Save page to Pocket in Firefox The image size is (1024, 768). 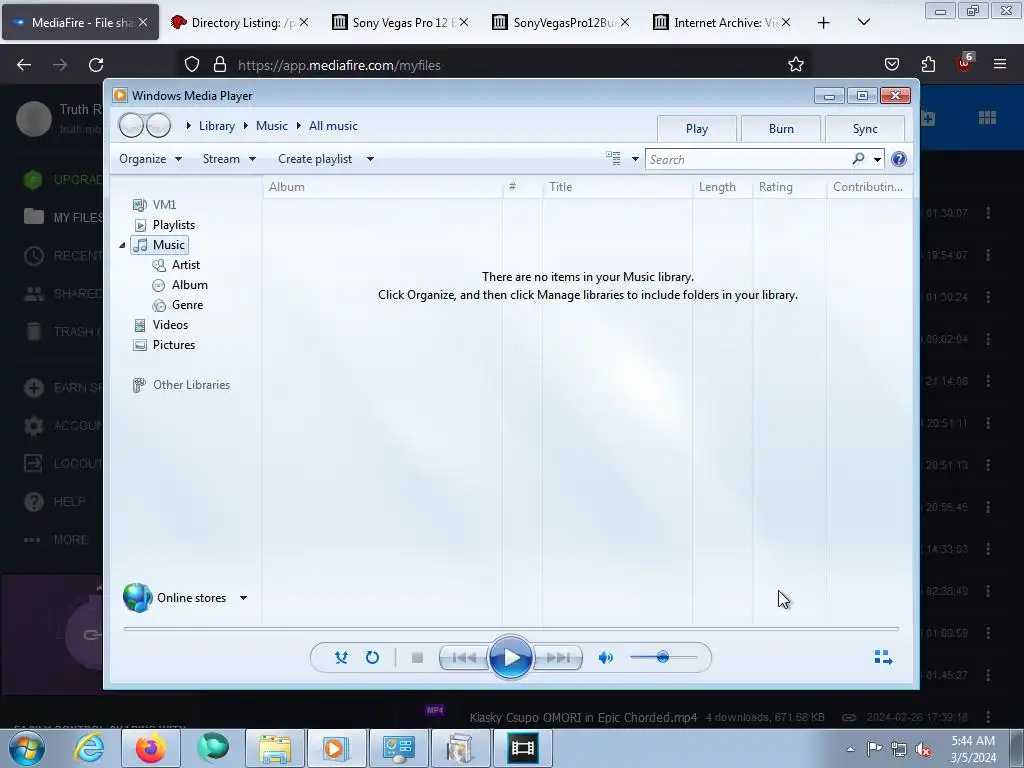pyautogui.click(x=891, y=64)
